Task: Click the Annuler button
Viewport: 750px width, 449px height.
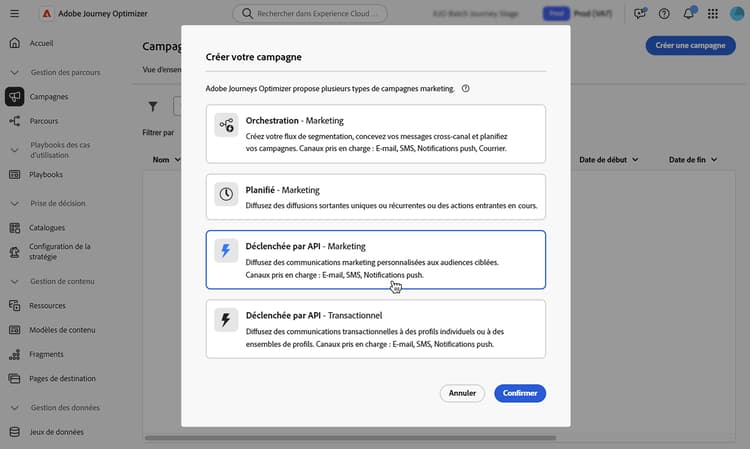Action: coord(462,393)
